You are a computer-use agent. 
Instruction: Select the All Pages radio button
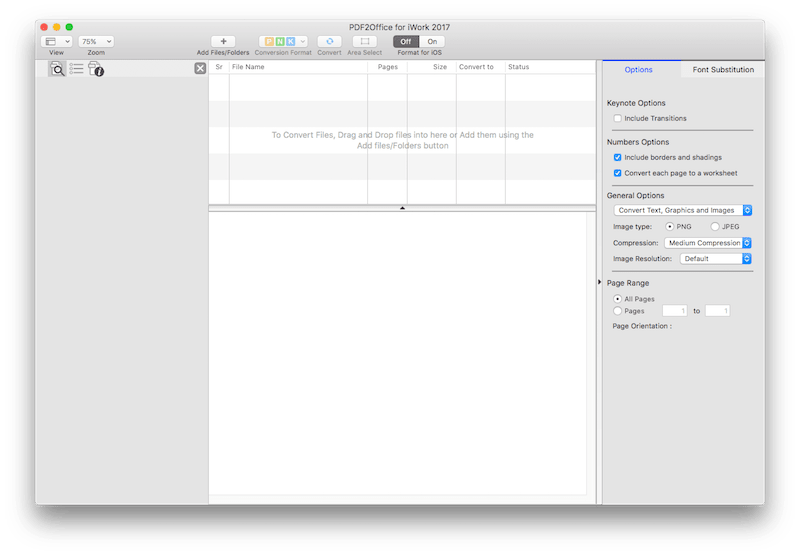617,299
